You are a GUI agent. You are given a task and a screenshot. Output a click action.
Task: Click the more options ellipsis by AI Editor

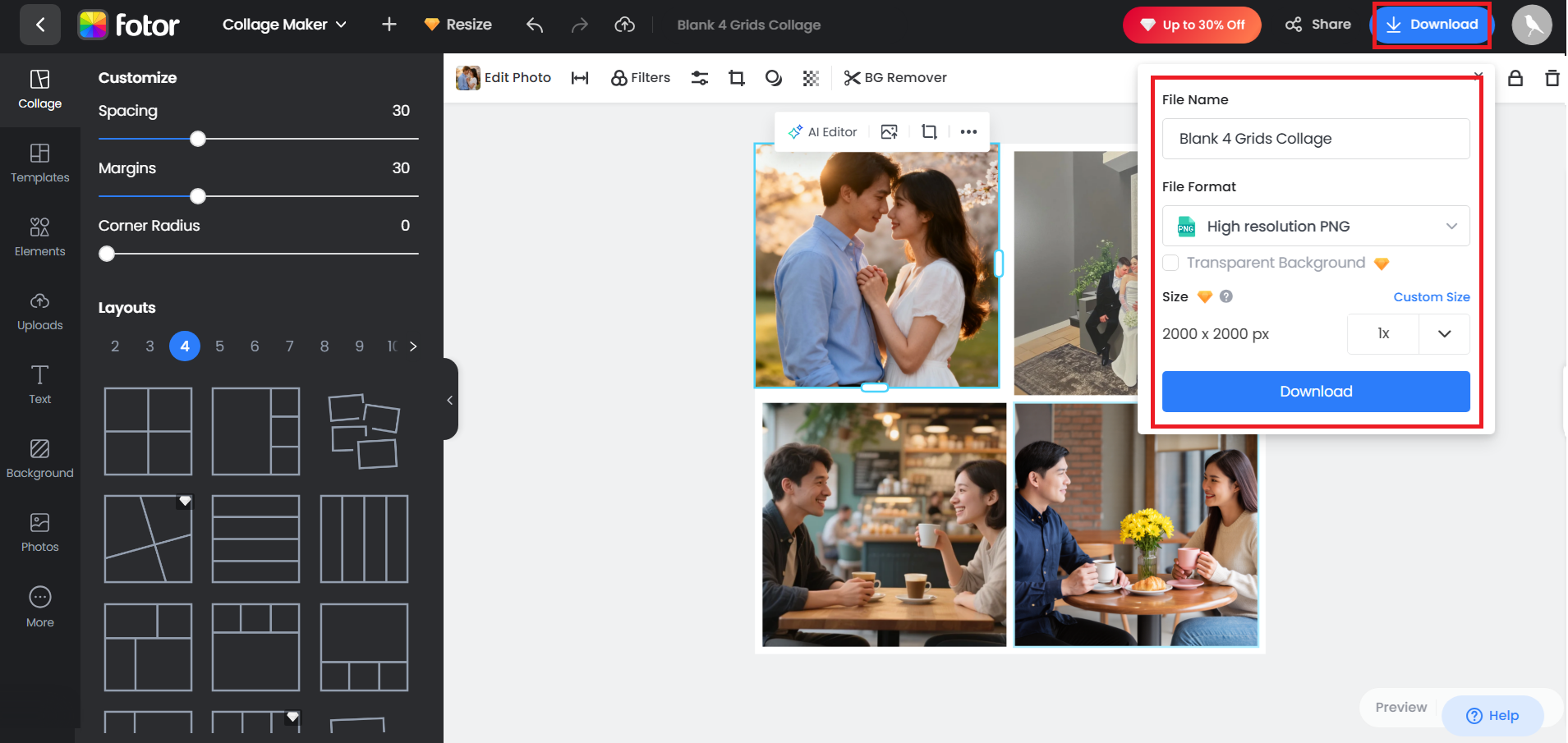tap(968, 132)
